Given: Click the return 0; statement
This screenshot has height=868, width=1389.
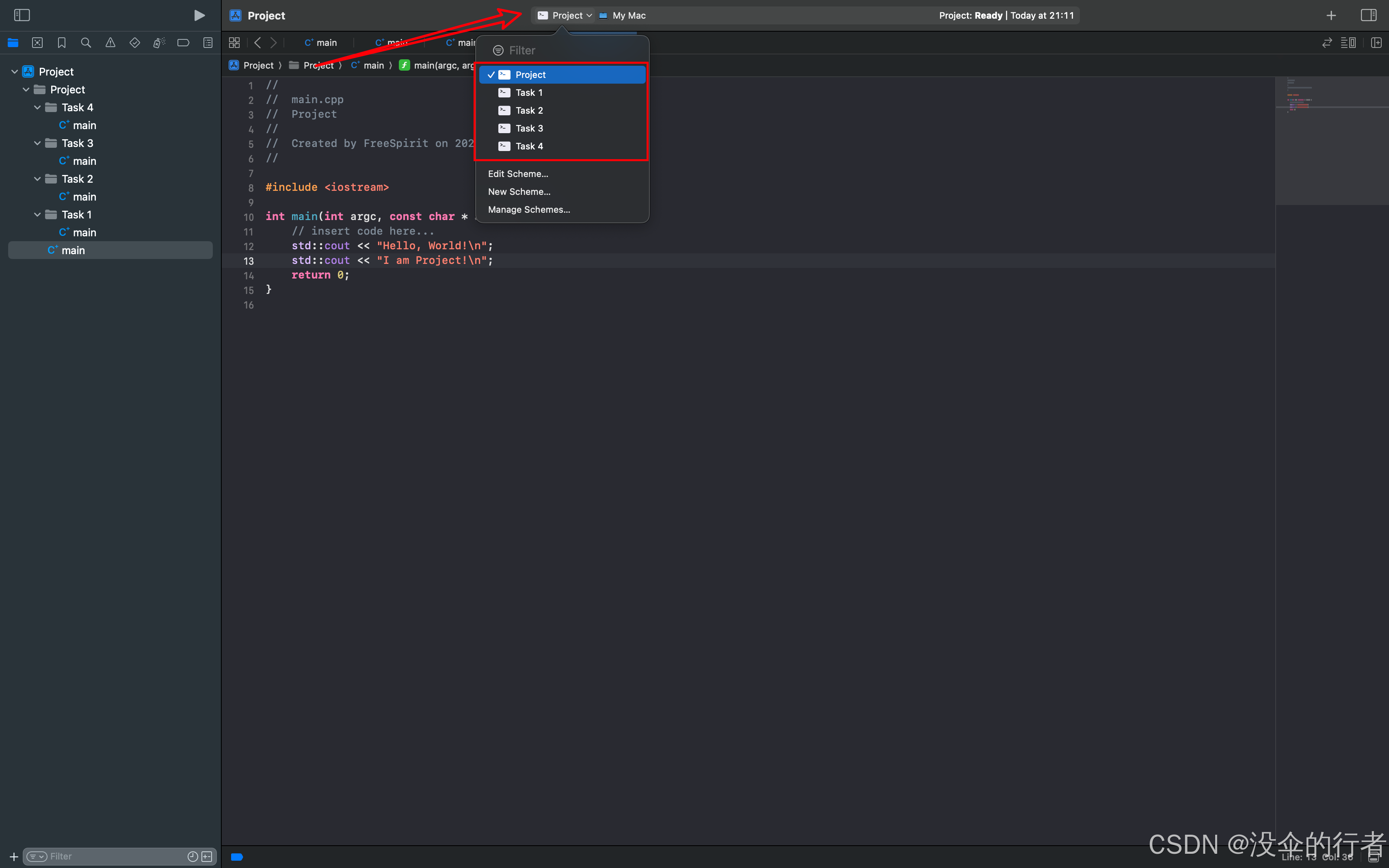Looking at the screenshot, I should tap(320, 275).
